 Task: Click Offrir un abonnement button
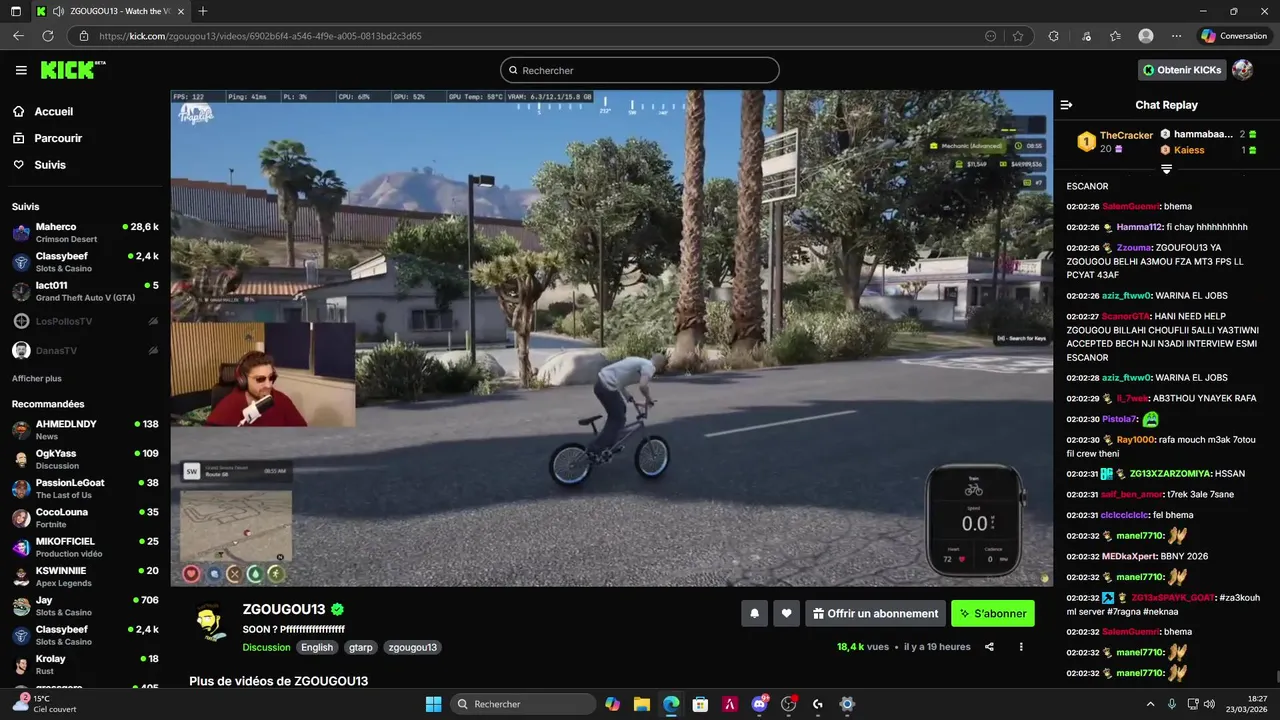875,613
